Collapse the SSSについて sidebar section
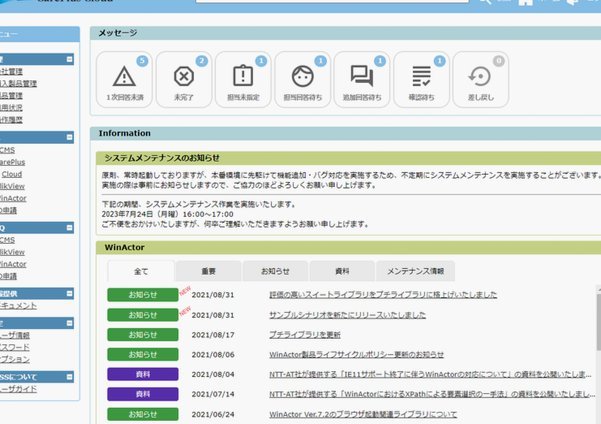 pyautogui.click(x=69, y=377)
